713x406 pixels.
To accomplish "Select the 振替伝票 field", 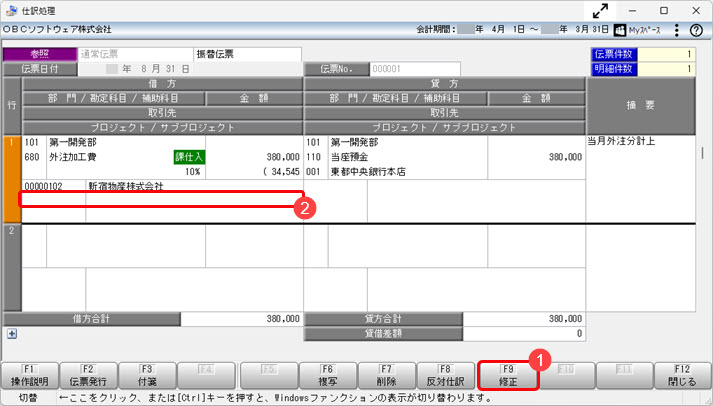I will pyautogui.click(x=247, y=54).
